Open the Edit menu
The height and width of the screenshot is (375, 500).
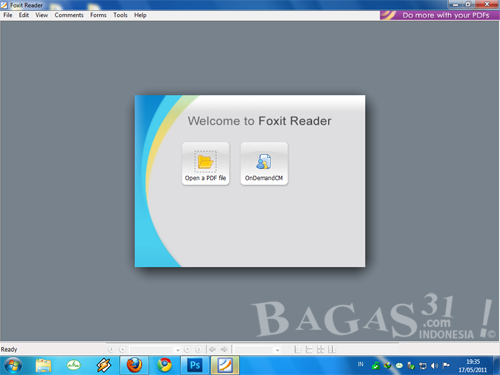coord(24,15)
